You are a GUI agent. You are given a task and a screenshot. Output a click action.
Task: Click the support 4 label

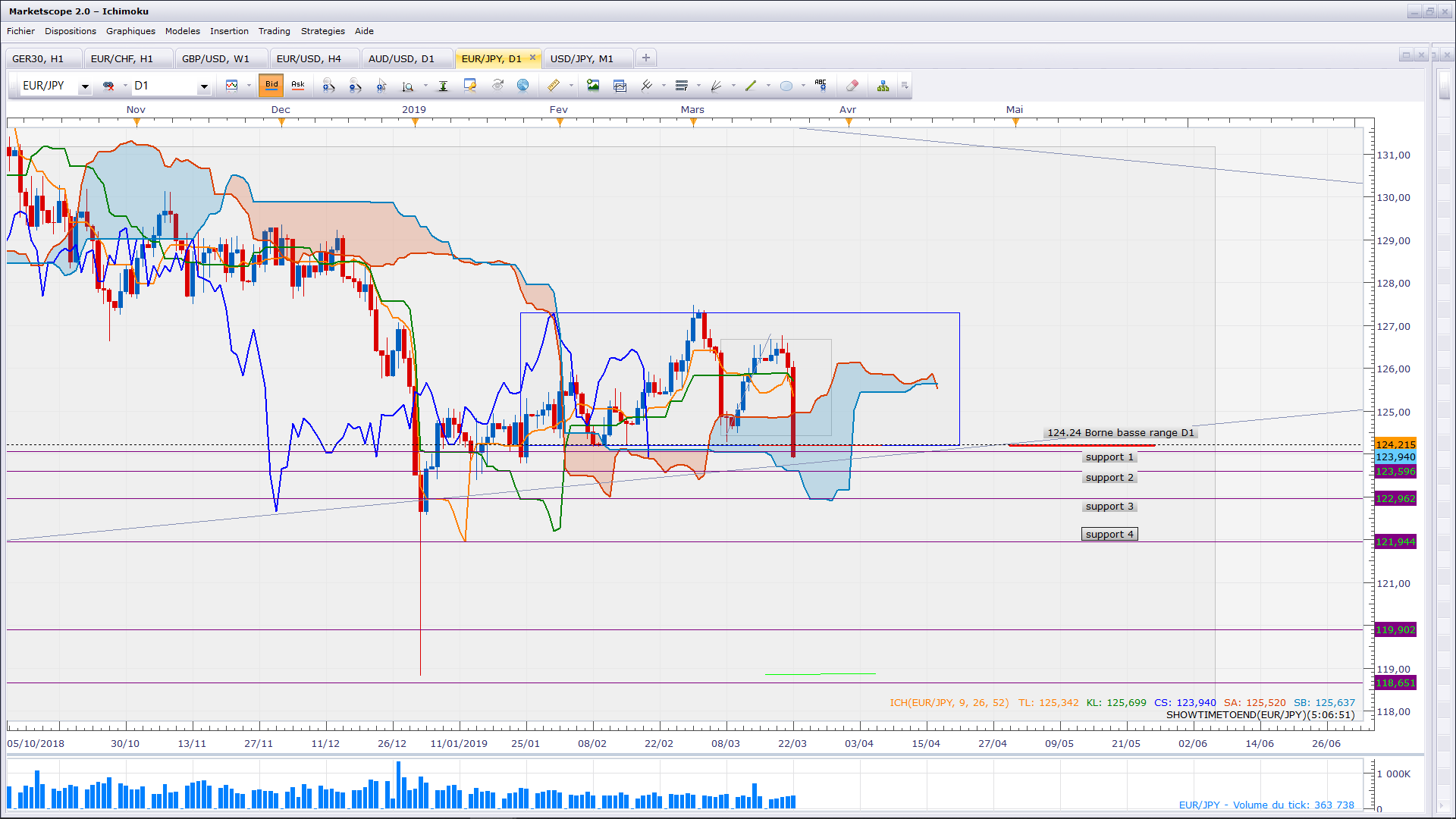(1109, 535)
